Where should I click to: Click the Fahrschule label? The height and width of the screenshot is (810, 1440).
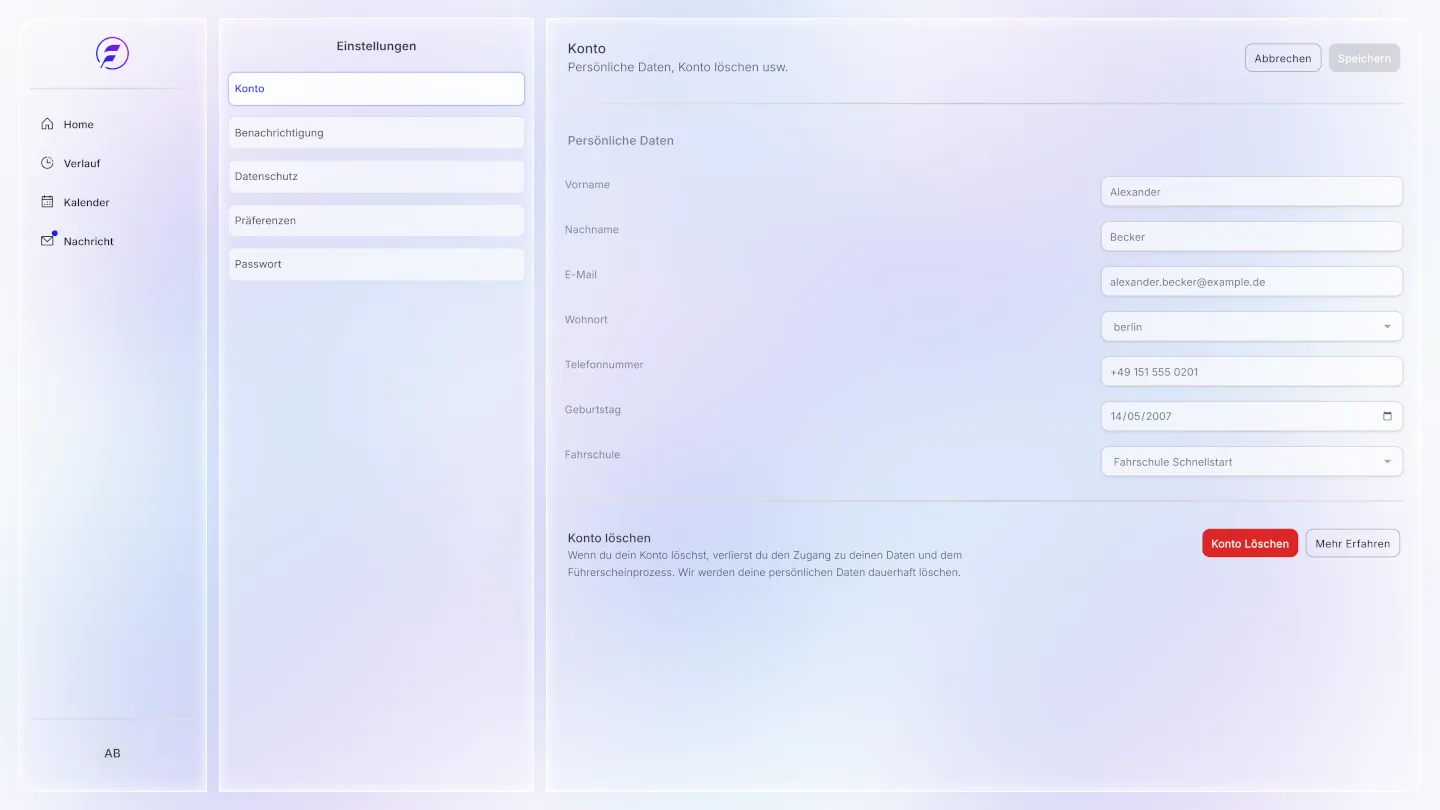click(592, 455)
